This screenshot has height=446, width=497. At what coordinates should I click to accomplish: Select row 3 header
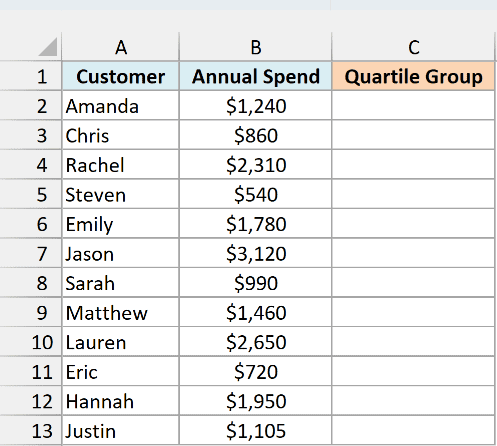tap(31, 135)
